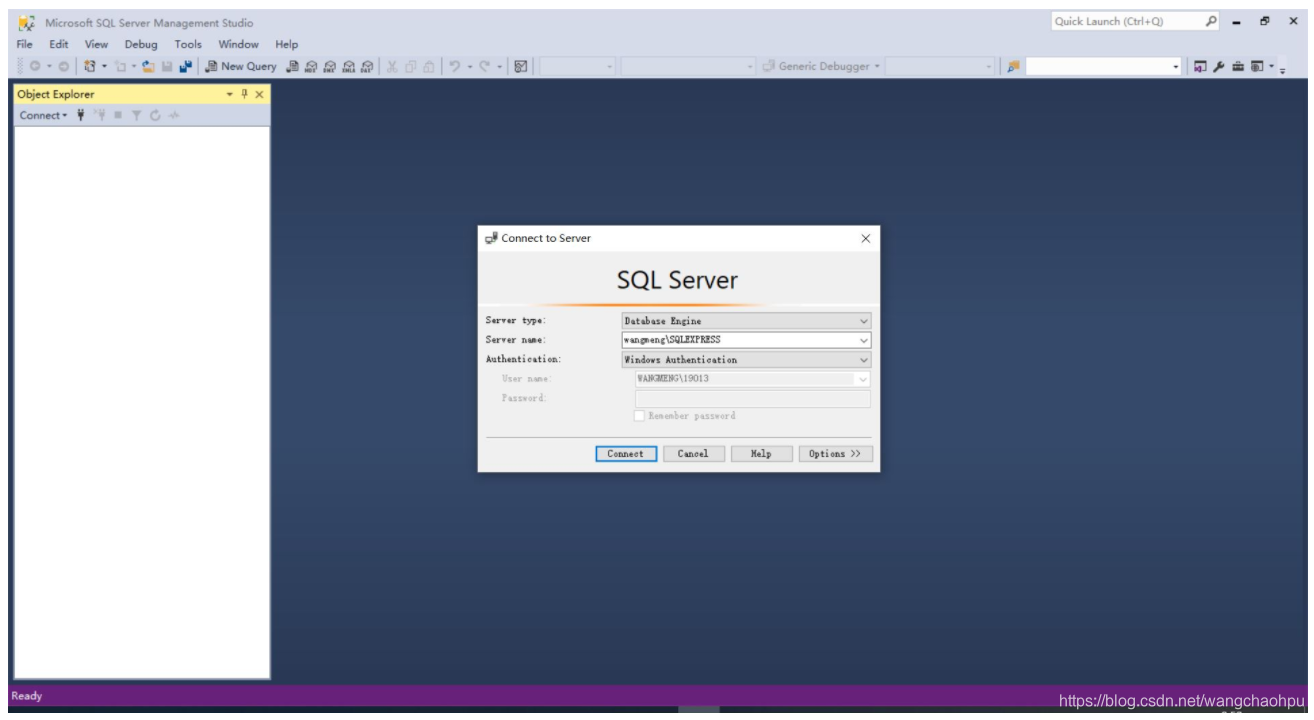Click the Activity Monitor pulse icon
Screen dimensions: 1314x720
(x=173, y=115)
